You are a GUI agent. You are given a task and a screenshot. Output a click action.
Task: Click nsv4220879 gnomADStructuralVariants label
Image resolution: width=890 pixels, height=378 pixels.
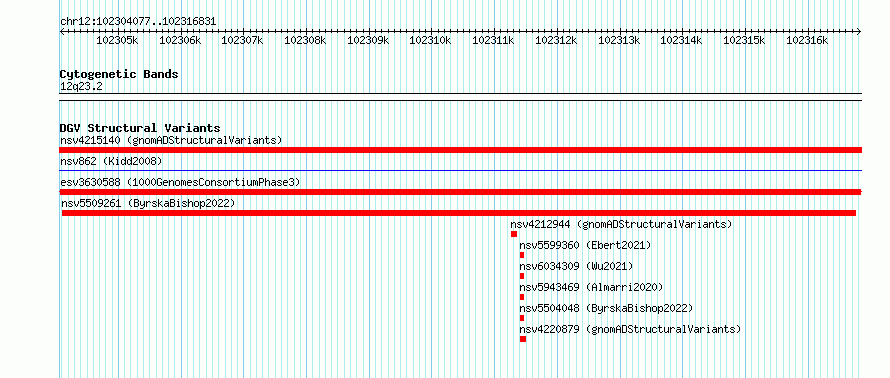(630, 329)
